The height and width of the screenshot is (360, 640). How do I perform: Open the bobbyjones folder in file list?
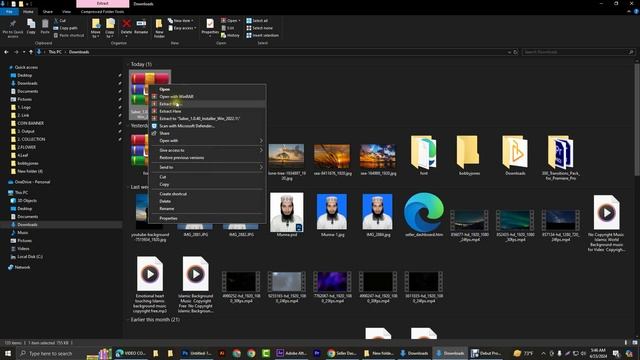coord(469,156)
